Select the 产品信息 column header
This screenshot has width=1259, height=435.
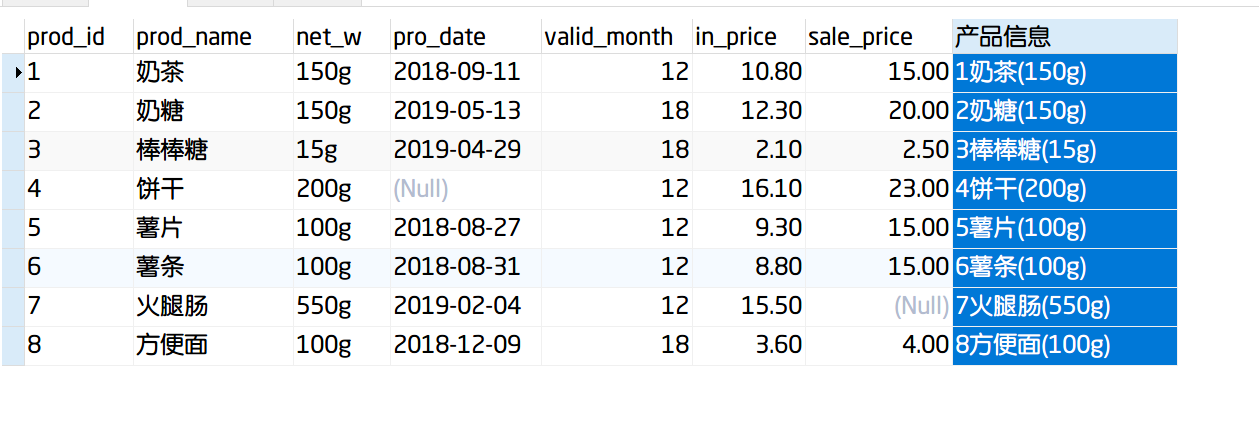[1065, 37]
